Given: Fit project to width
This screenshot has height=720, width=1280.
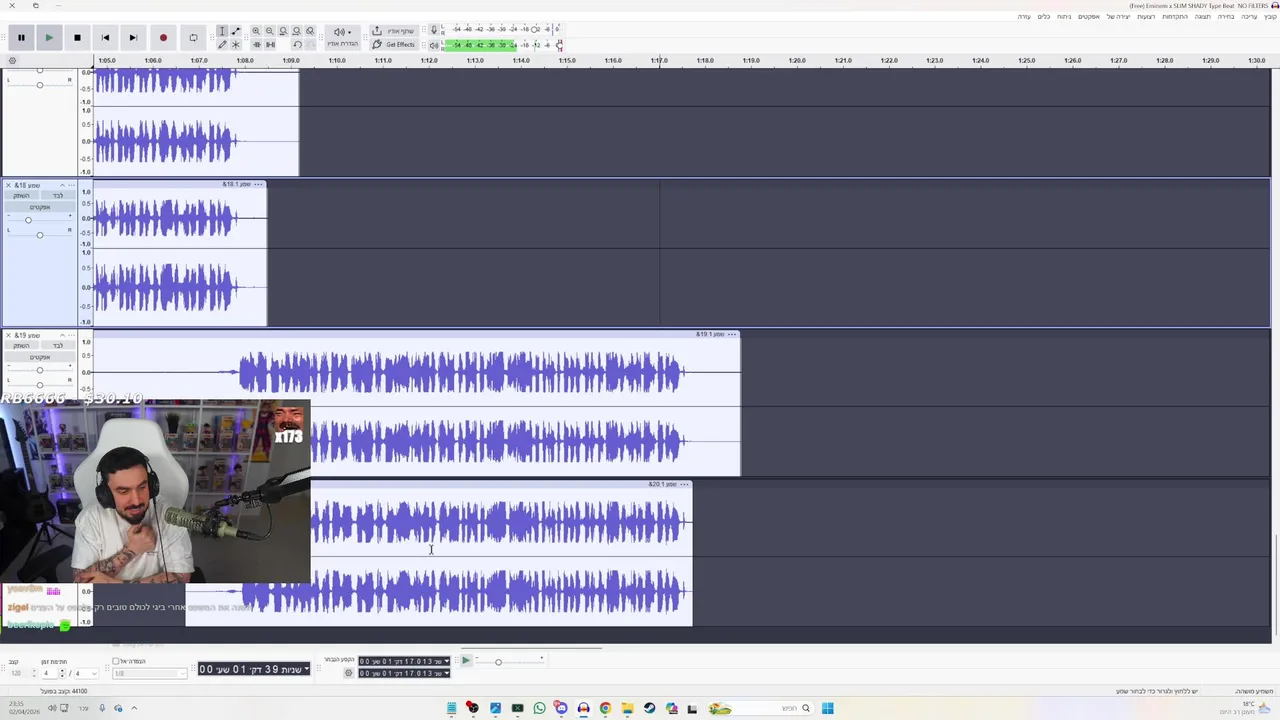Looking at the screenshot, I should (x=296, y=31).
